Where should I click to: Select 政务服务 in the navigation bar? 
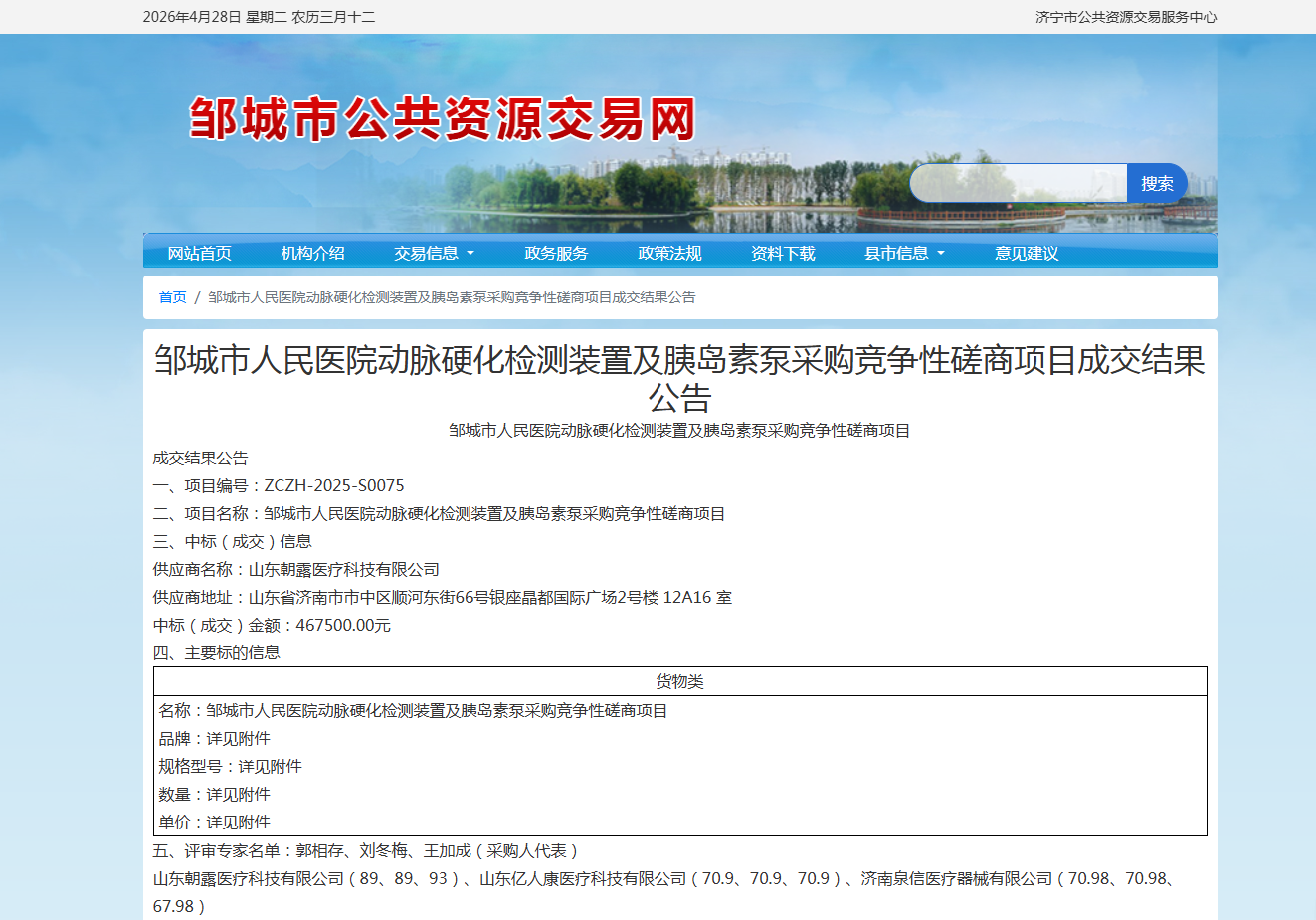coord(556,253)
